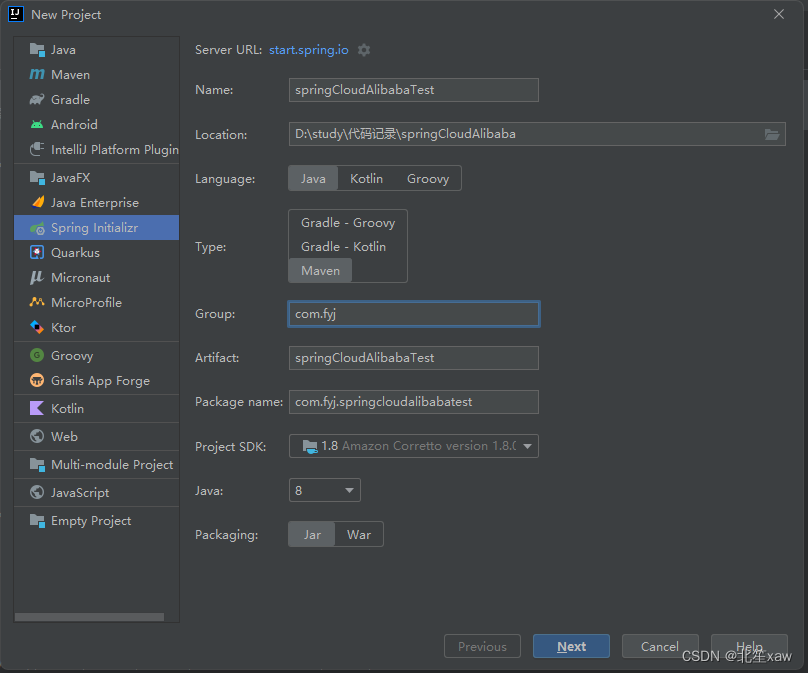Select the JavaFX project icon
Image resolution: width=808 pixels, height=673 pixels.
pos(37,178)
